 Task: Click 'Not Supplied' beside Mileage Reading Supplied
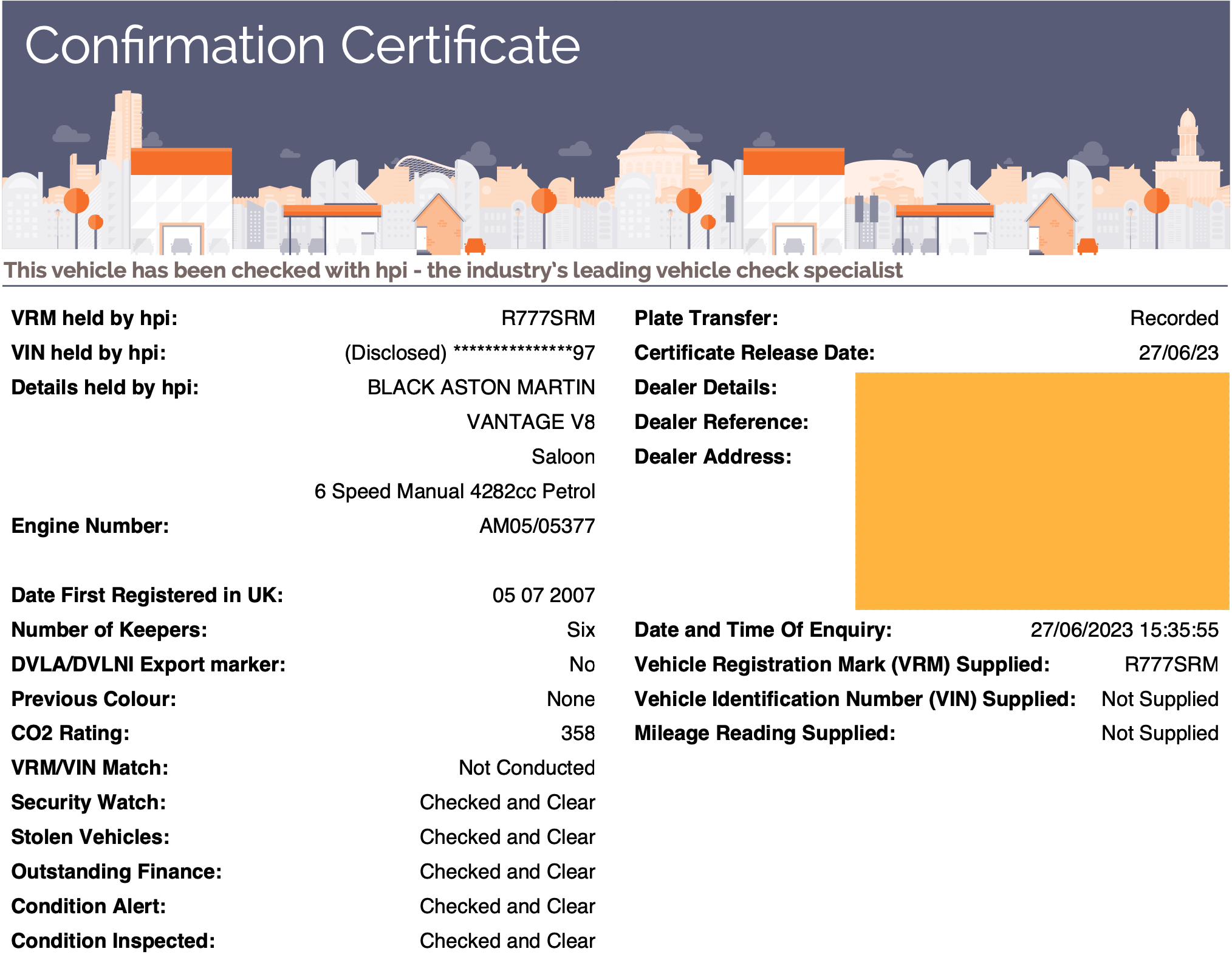[x=1160, y=733]
